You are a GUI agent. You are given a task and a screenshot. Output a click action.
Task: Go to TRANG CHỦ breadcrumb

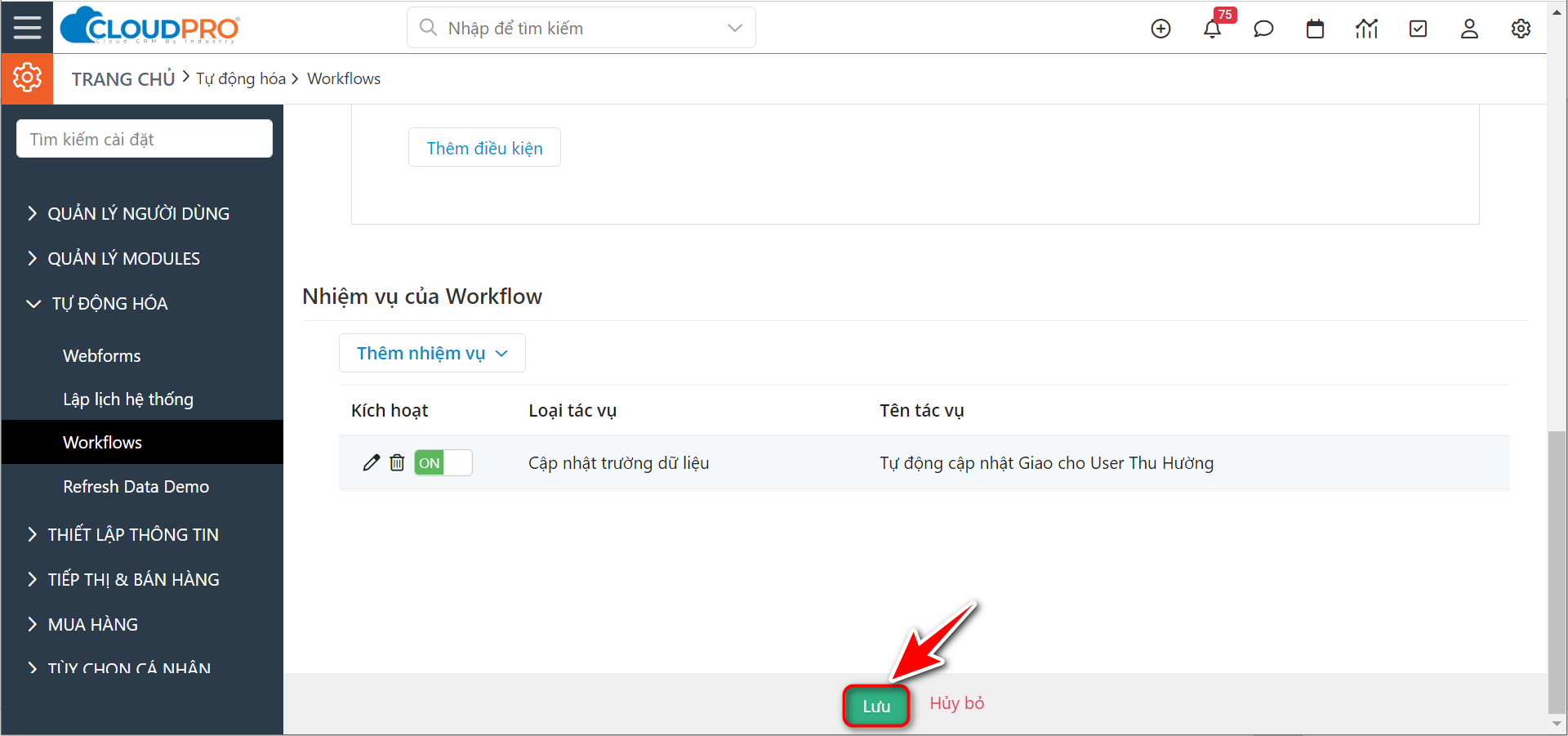pos(123,78)
